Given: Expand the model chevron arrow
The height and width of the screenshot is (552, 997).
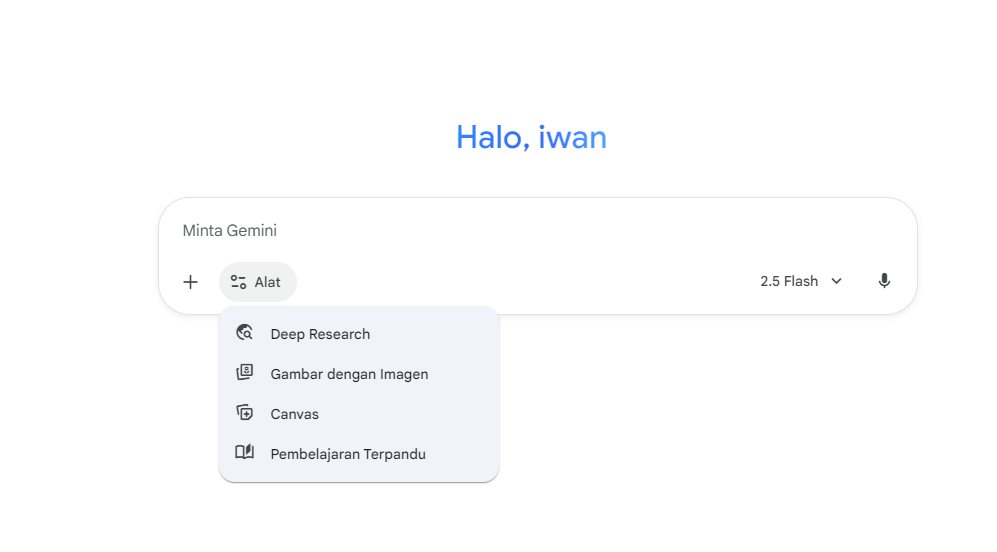Looking at the screenshot, I should pos(837,281).
